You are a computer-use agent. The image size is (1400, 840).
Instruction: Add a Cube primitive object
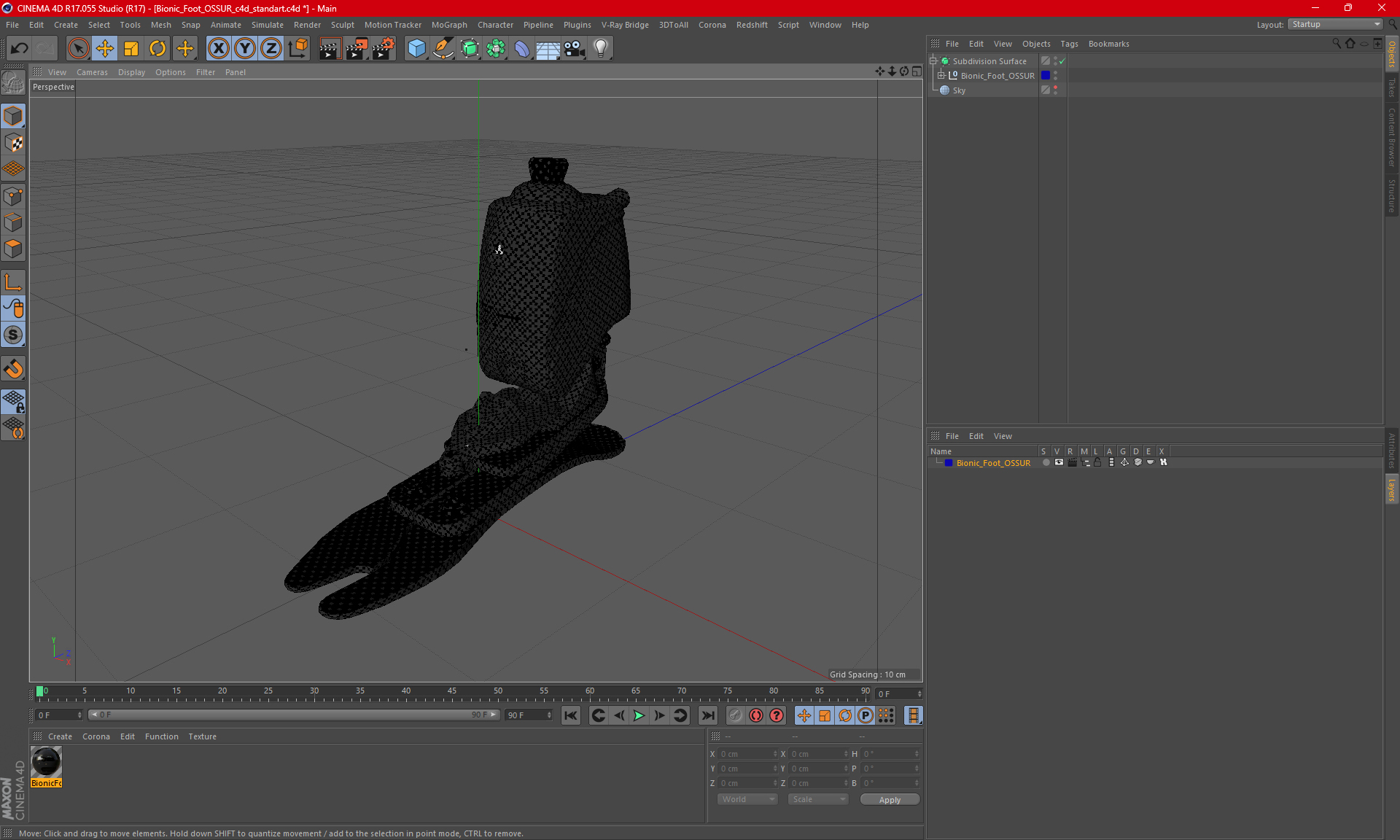[416, 49]
